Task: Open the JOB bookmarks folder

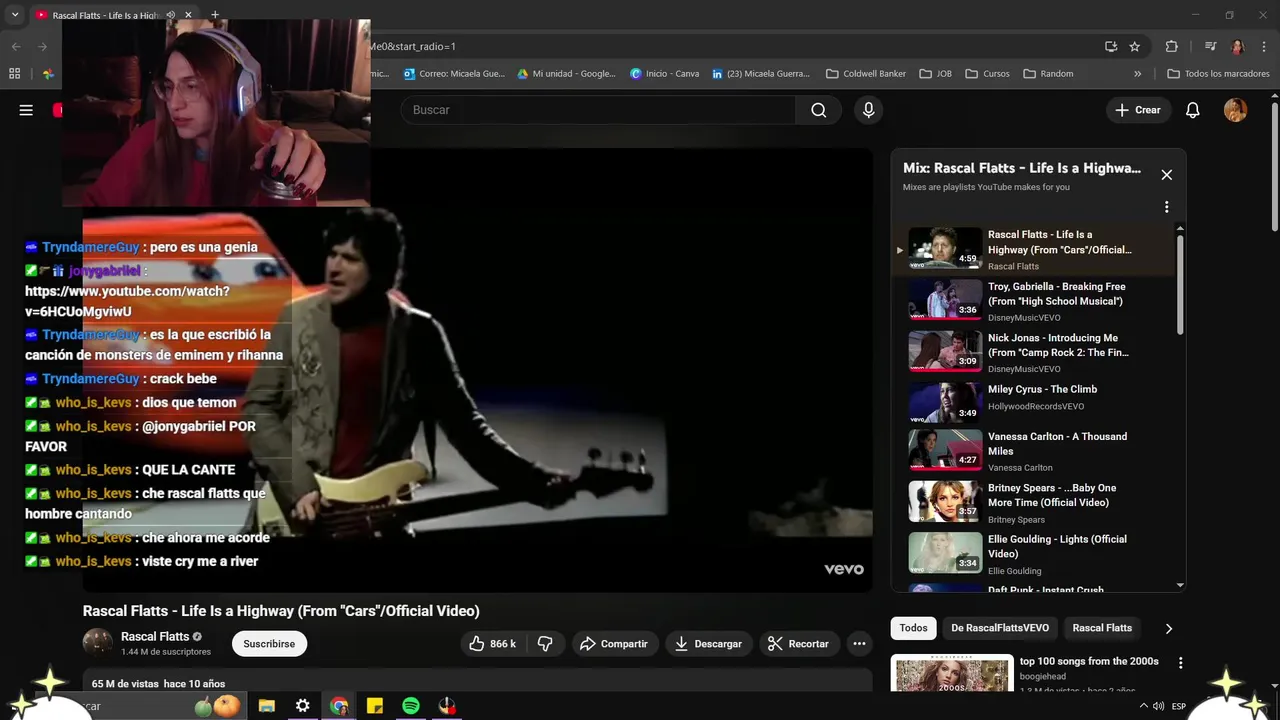Action: click(x=935, y=74)
